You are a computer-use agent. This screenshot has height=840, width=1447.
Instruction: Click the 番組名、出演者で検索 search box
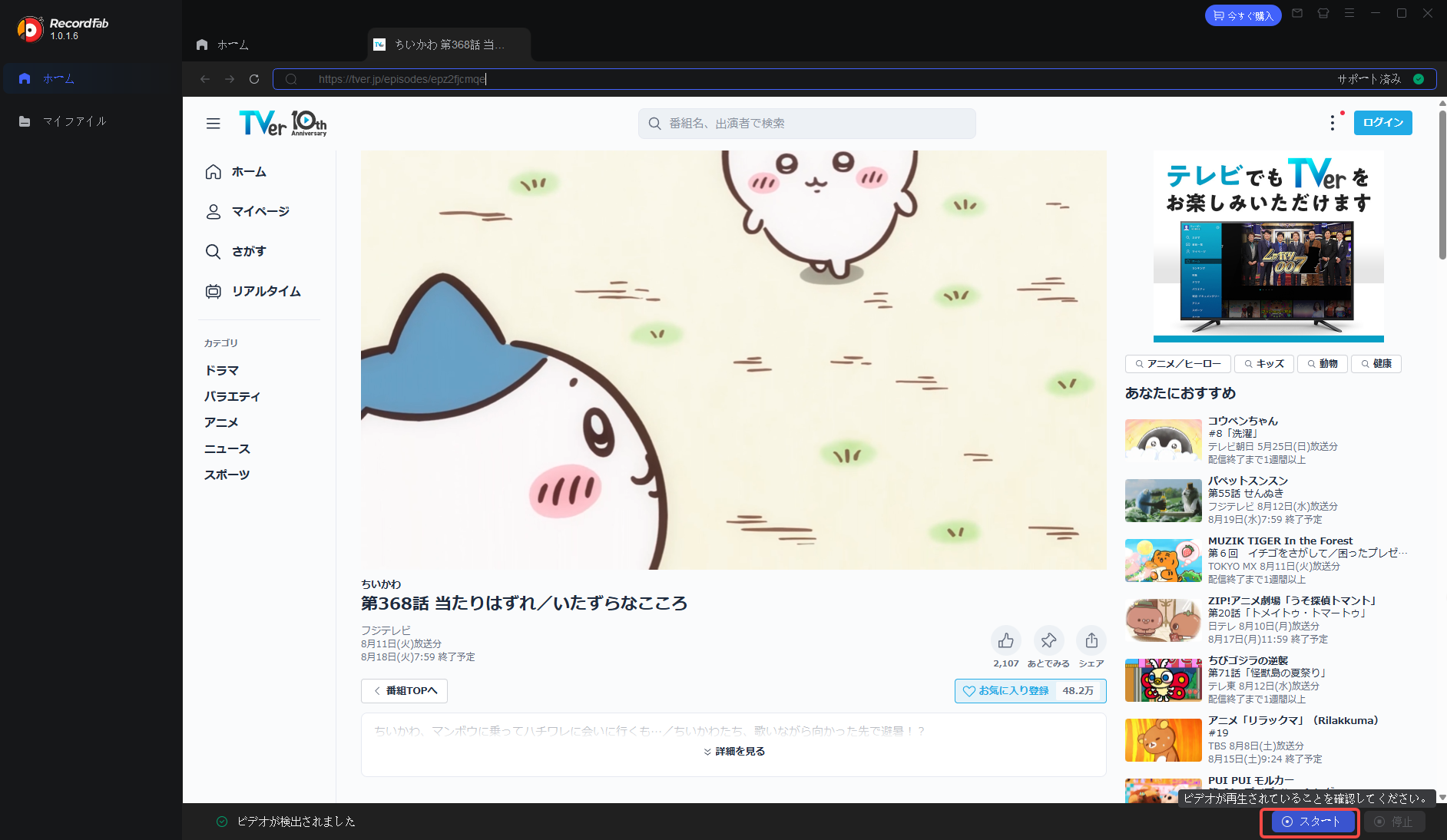[x=807, y=124]
